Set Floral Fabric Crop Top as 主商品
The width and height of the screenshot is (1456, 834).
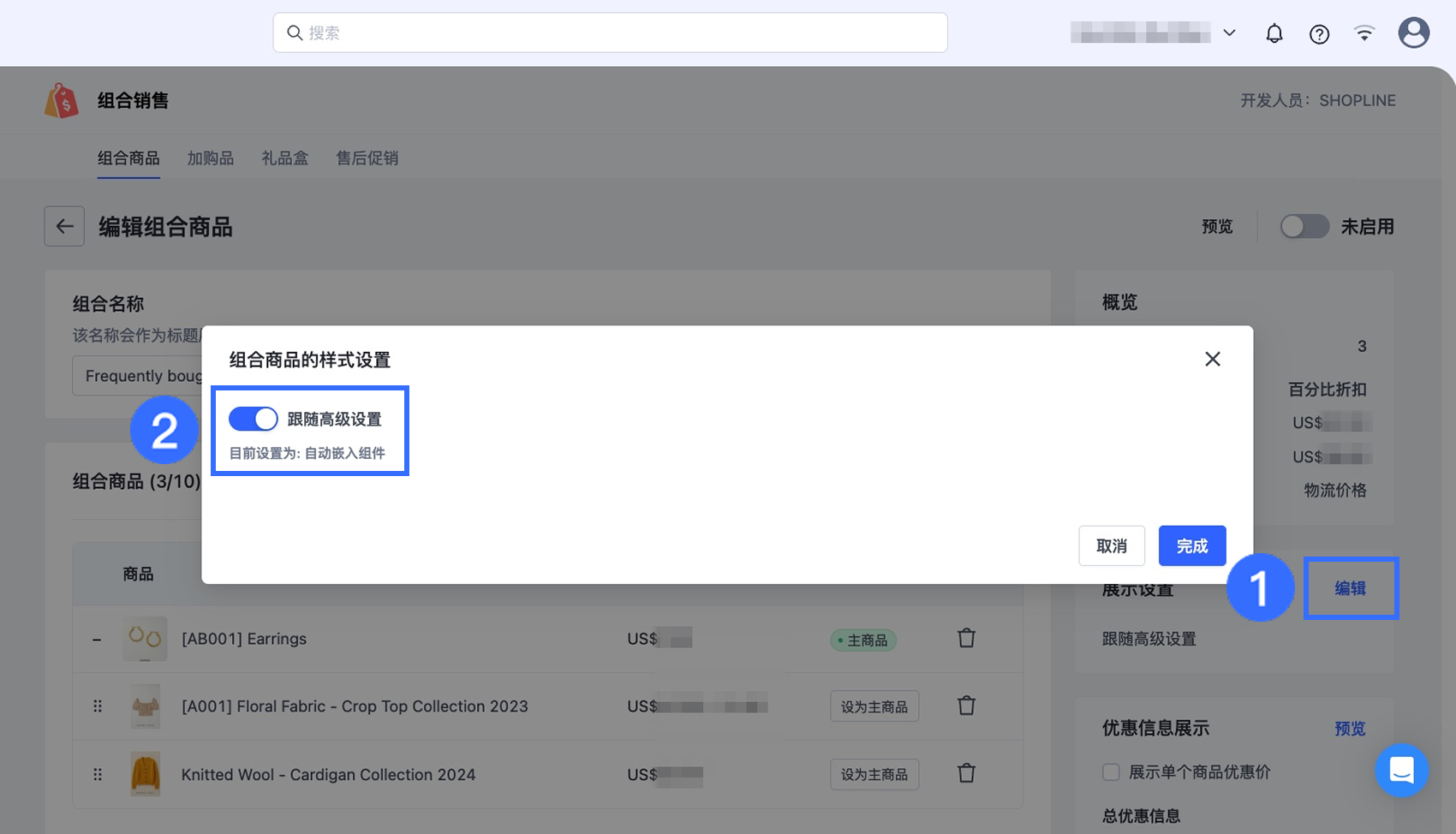(x=874, y=706)
